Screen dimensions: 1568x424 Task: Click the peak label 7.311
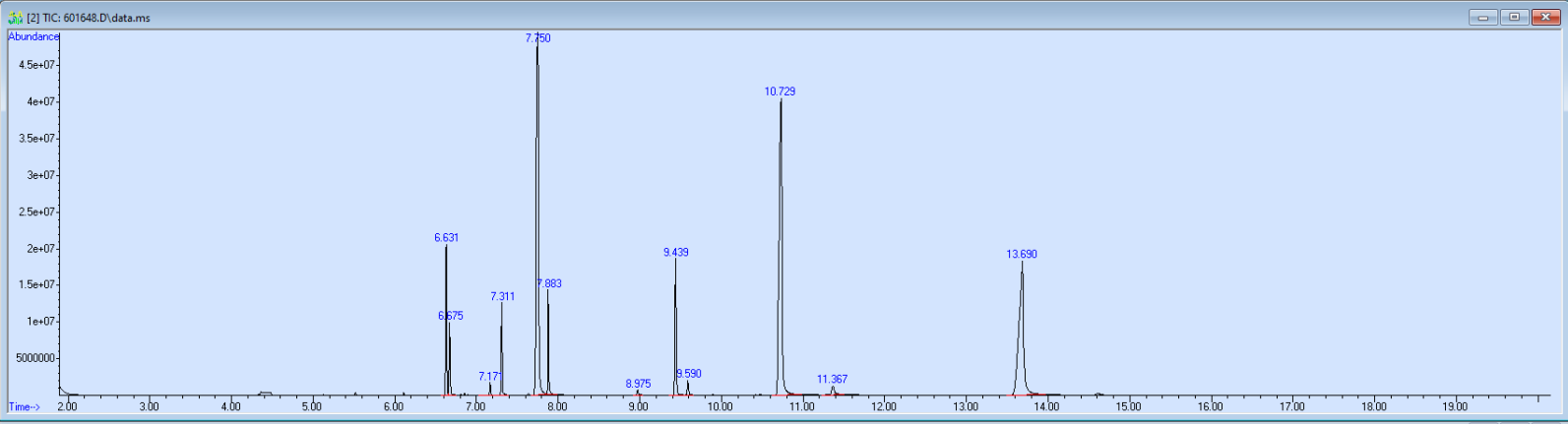click(502, 296)
